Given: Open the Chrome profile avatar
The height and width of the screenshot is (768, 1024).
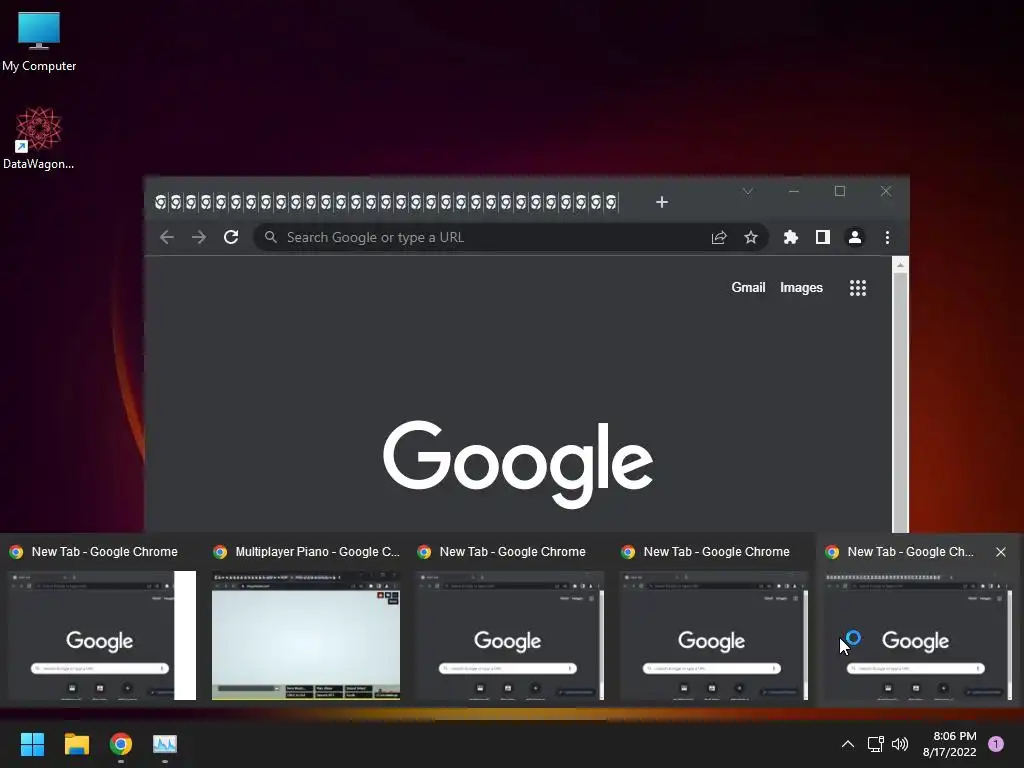Looking at the screenshot, I should click(855, 237).
